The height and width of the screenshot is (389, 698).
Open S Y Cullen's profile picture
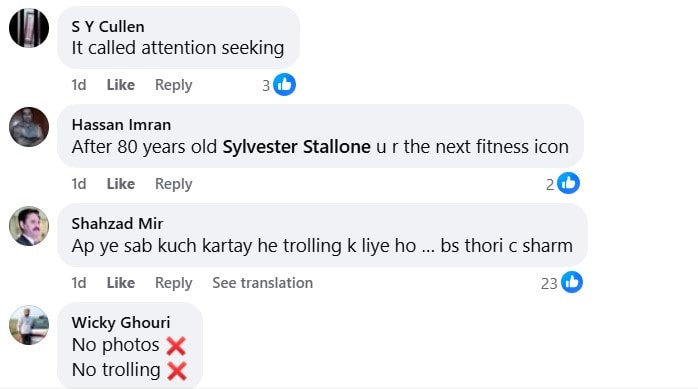[29, 28]
